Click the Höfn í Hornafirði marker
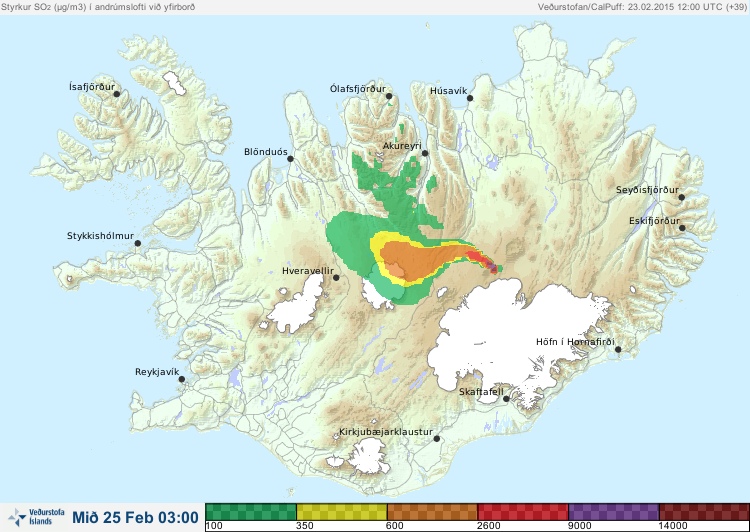 pos(618,350)
